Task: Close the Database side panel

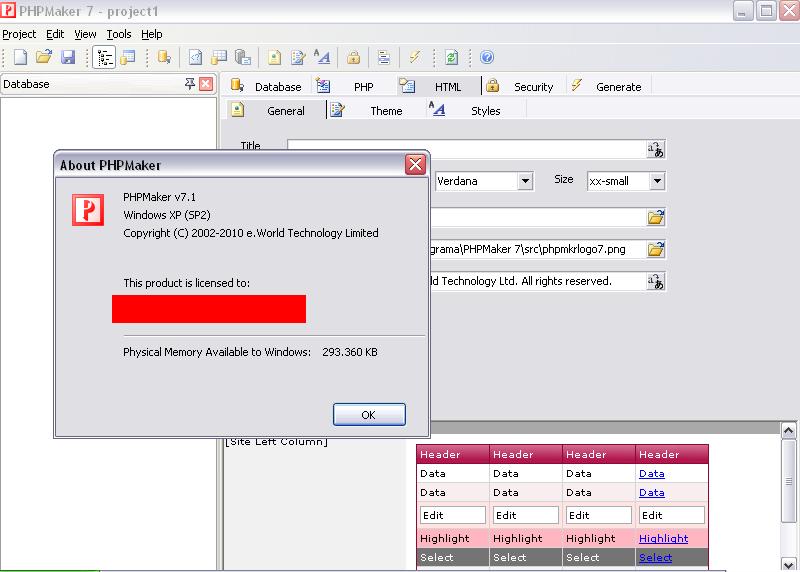Action: click(206, 84)
